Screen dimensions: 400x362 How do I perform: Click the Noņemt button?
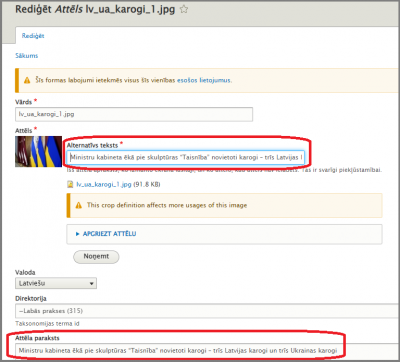pos(96,257)
